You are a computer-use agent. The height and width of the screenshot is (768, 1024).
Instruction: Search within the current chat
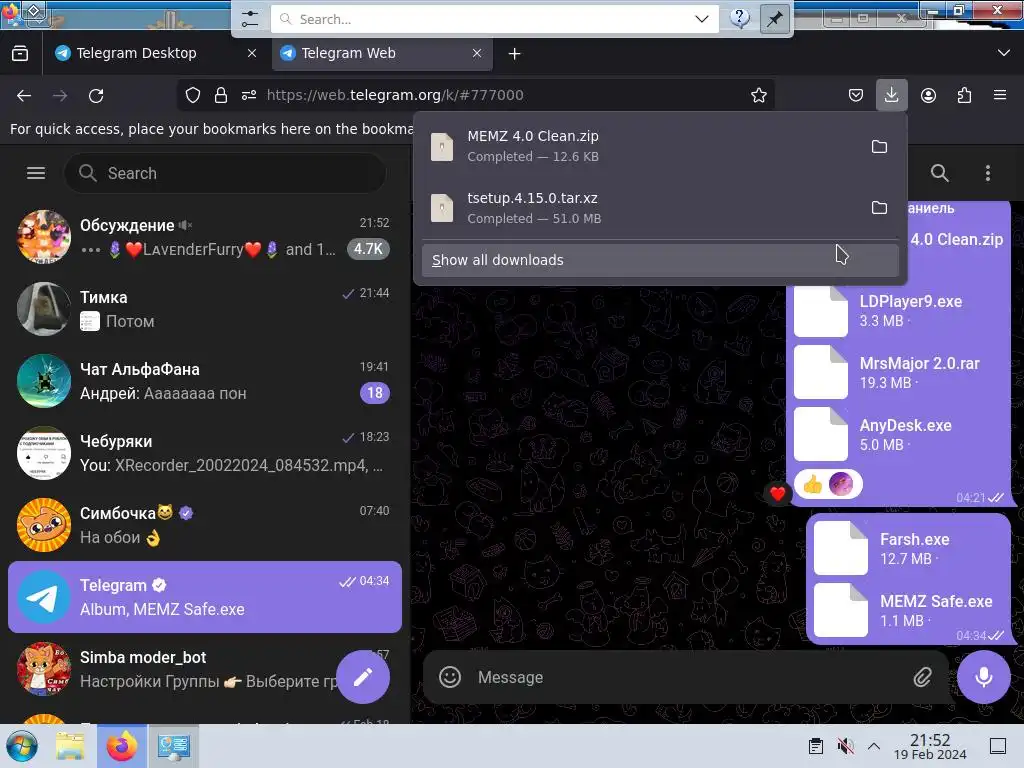coord(940,173)
